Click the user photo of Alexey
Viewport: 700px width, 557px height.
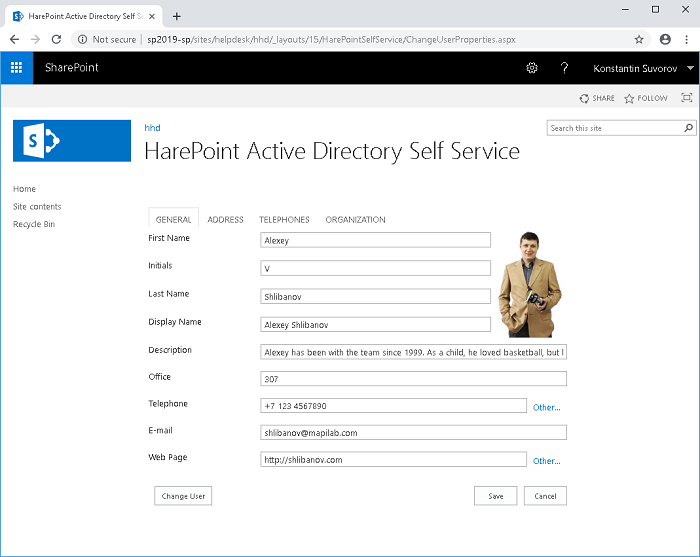[x=530, y=284]
